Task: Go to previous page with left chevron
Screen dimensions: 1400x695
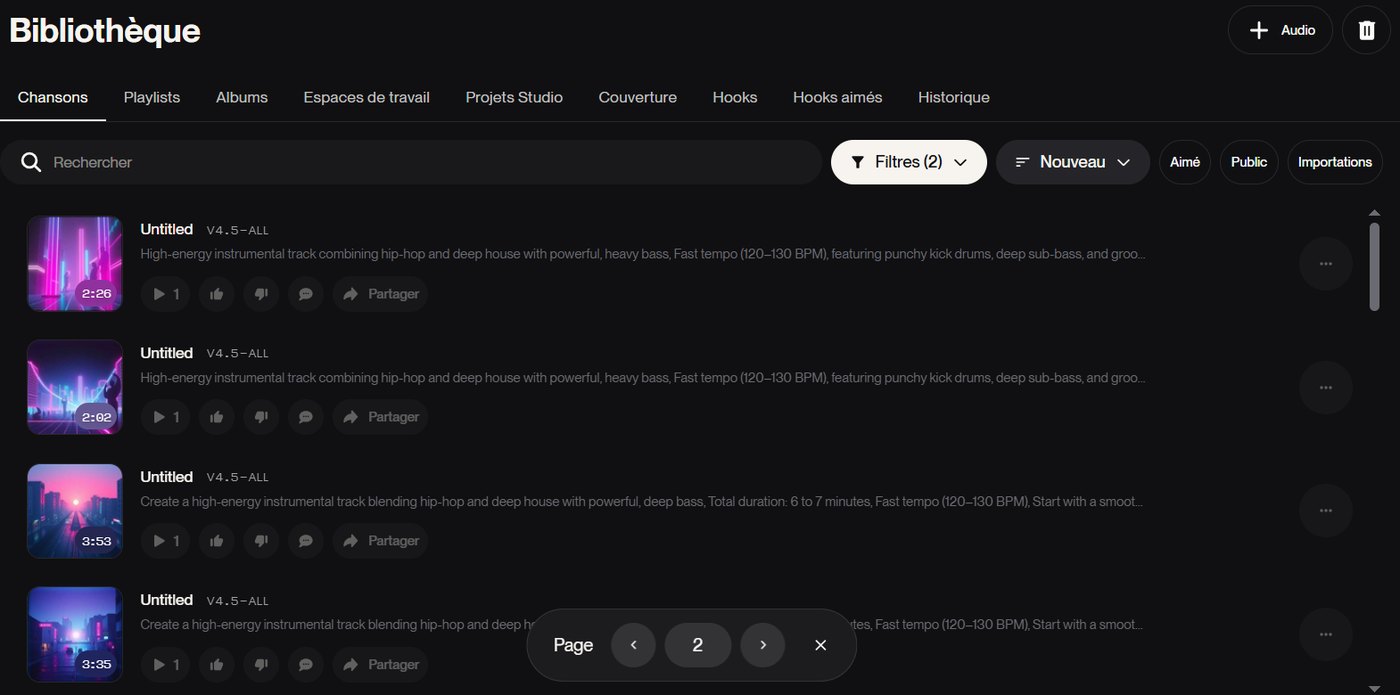Action: [633, 645]
